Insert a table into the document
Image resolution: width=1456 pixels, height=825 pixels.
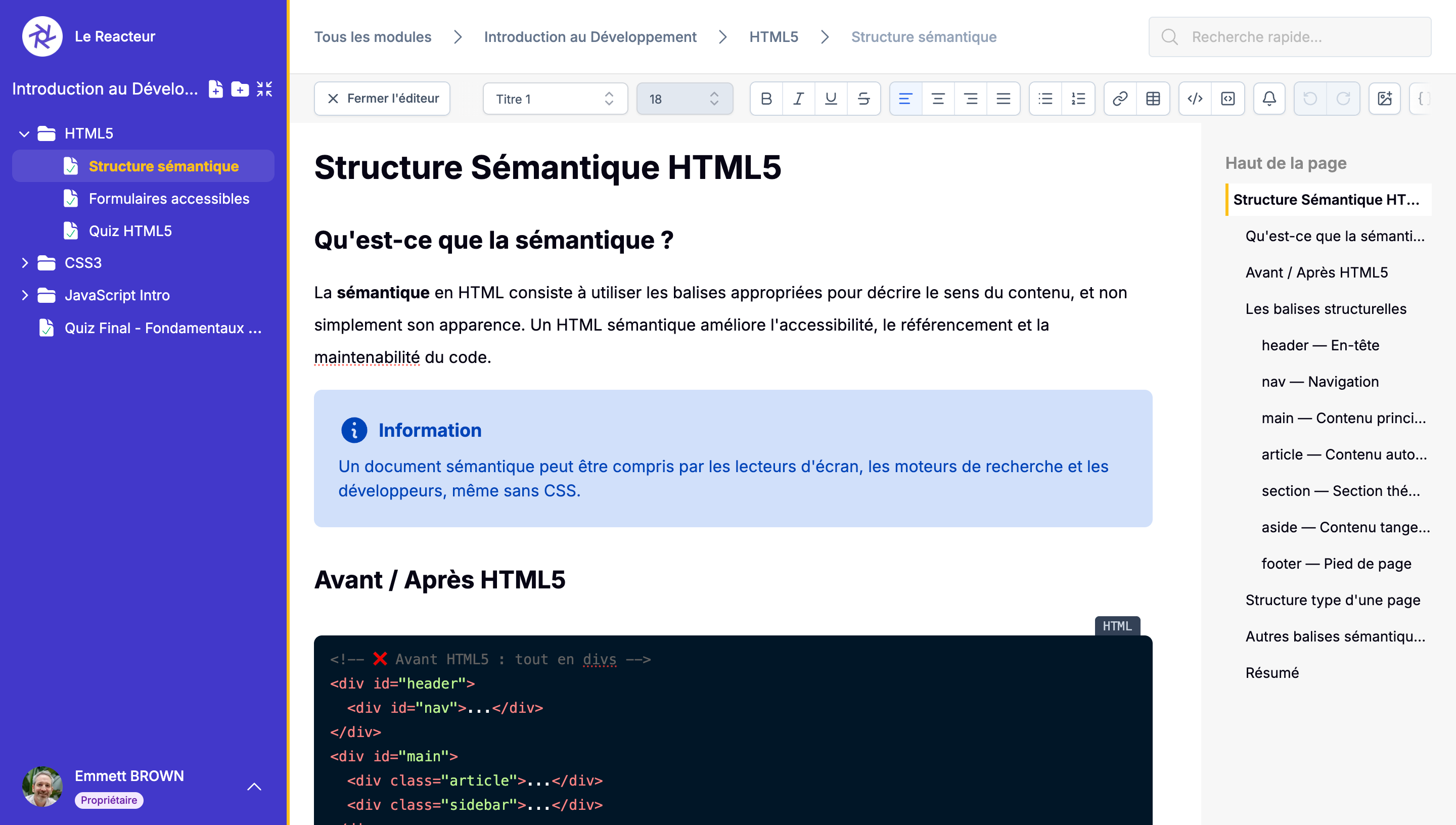[x=1153, y=98]
